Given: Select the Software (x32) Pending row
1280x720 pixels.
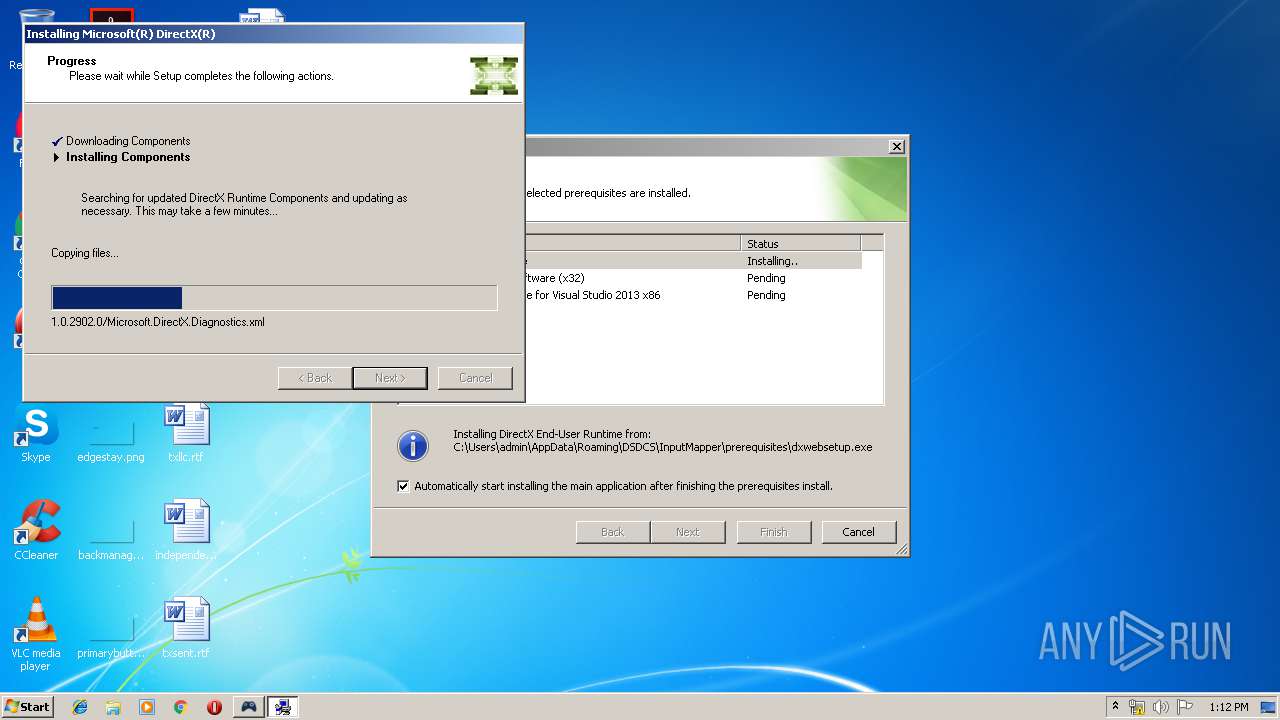Looking at the screenshot, I should pos(692,278).
